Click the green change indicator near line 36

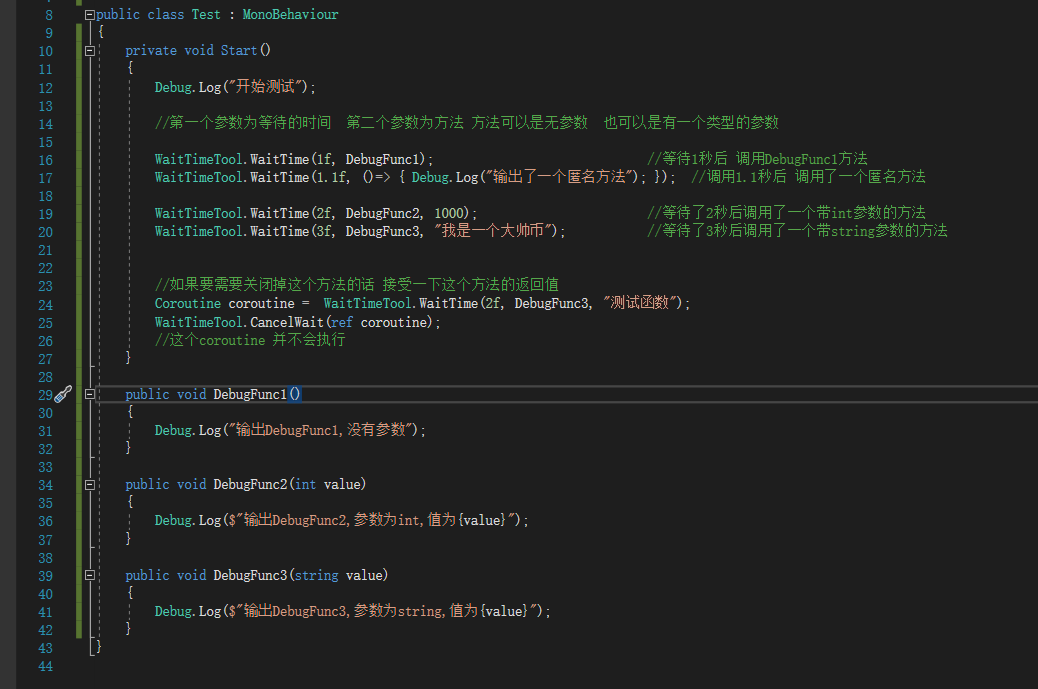point(78,521)
